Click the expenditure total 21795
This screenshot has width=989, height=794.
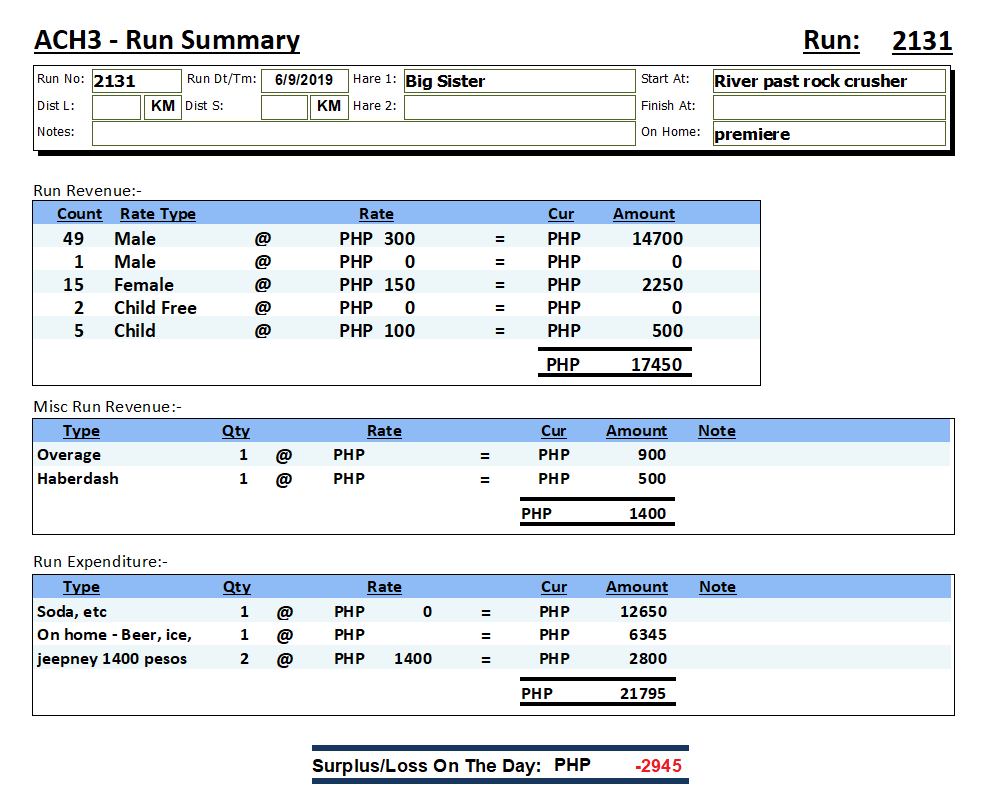[x=642, y=694]
